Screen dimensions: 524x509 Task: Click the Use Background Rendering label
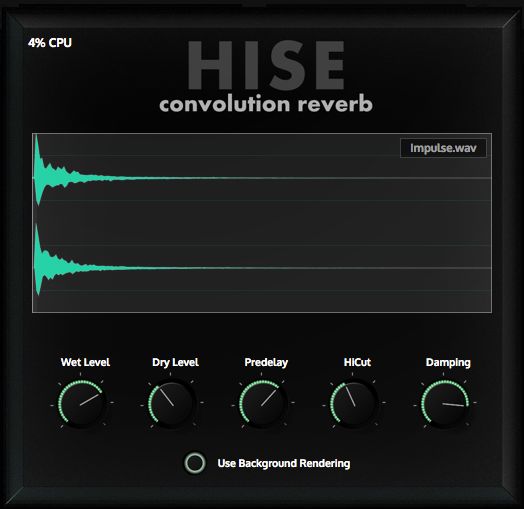(284, 464)
